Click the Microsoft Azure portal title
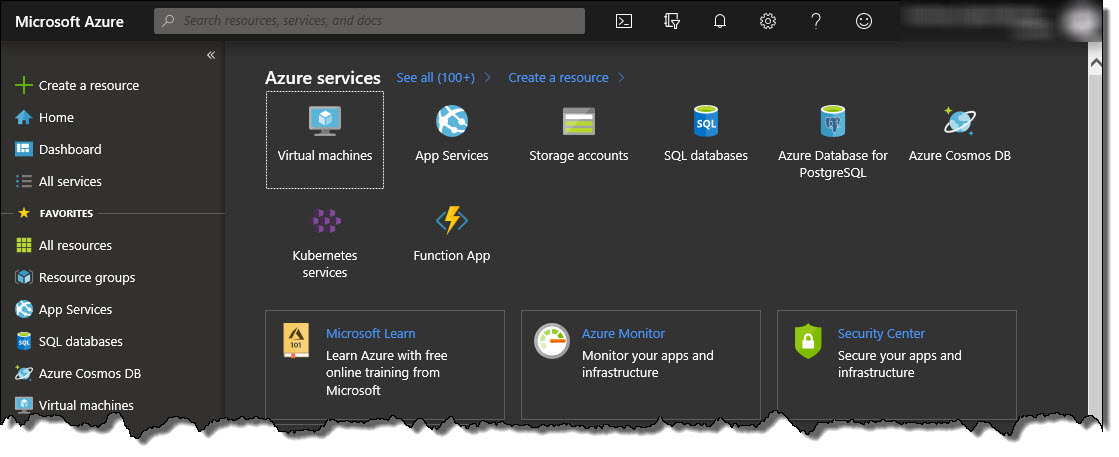The image size is (1119, 457). point(69,21)
